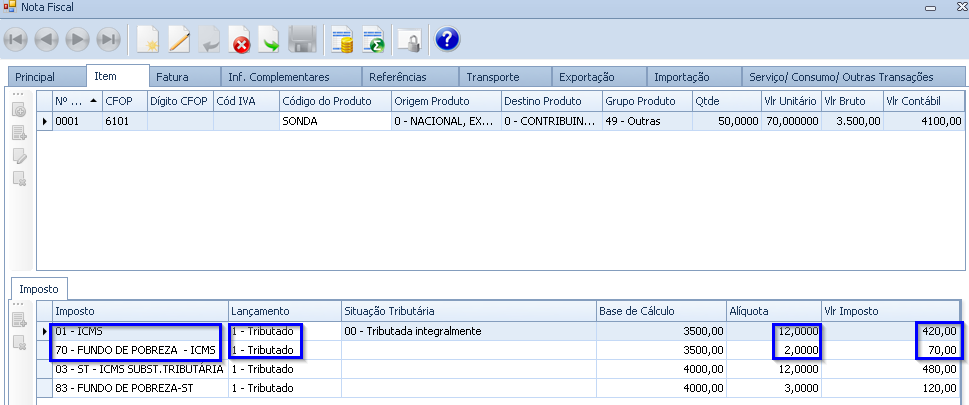Click the sigma totals table icon
Image resolution: width=969 pixels, height=405 pixels.
click(x=374, y=40)
